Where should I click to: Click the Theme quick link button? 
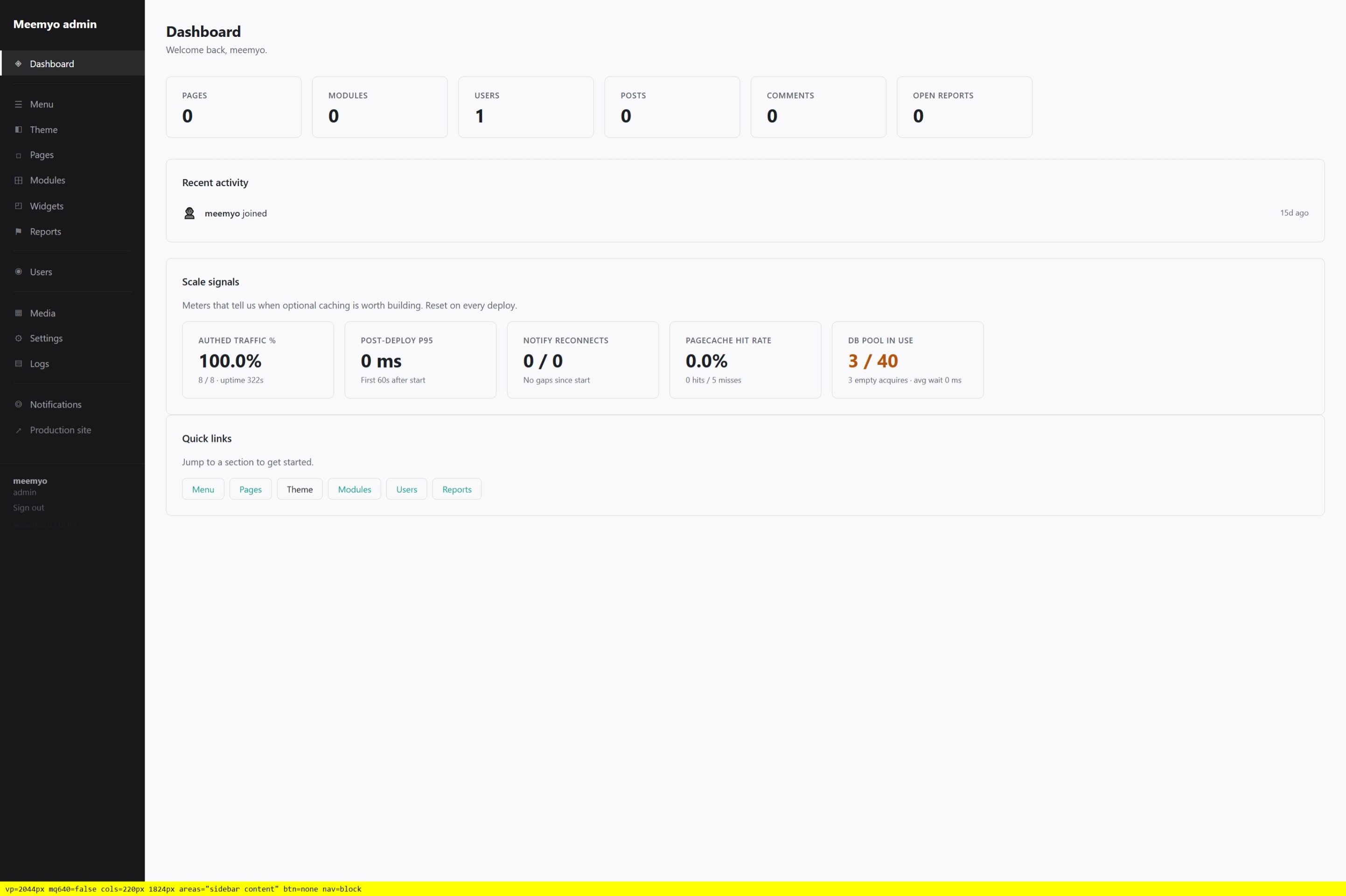300,489
